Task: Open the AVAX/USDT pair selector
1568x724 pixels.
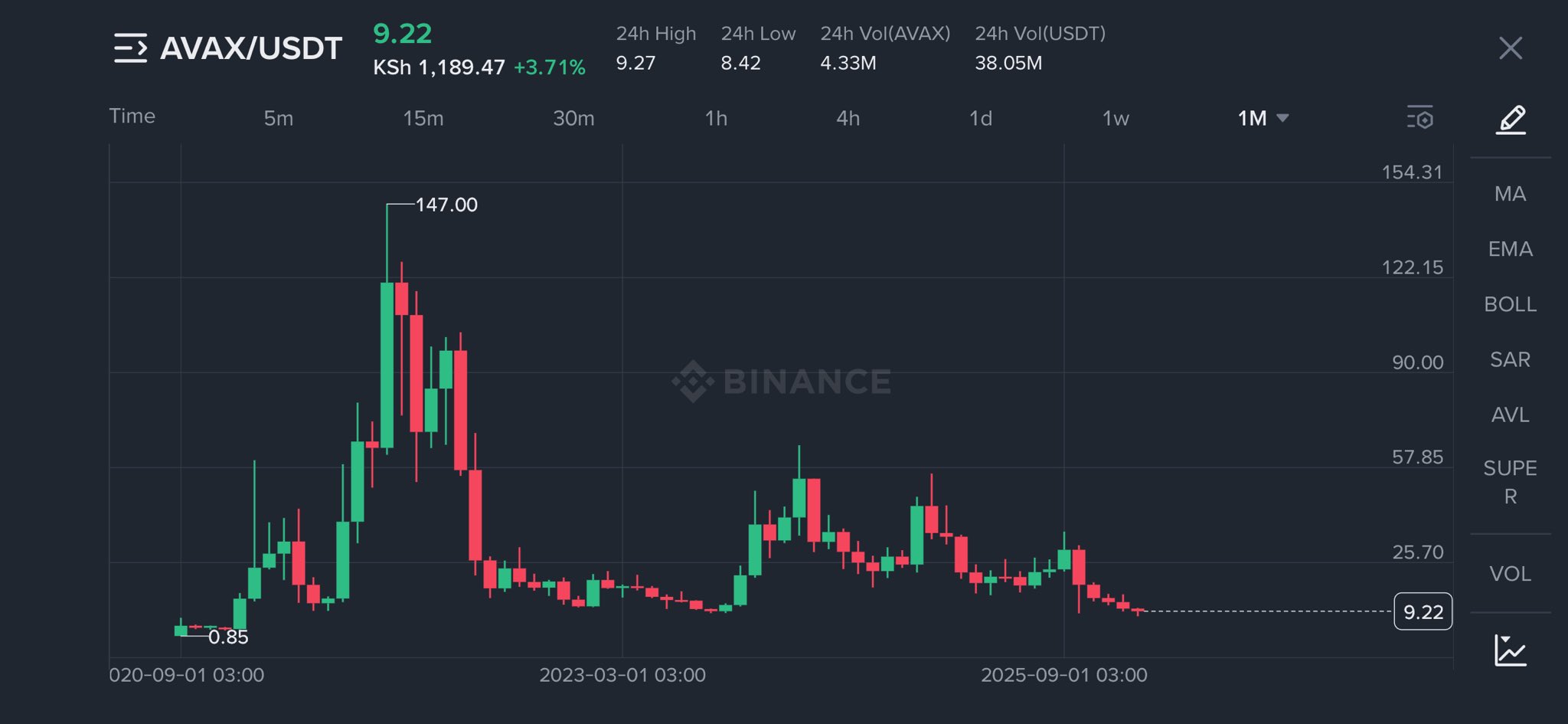Action: (x=250, y=48)
